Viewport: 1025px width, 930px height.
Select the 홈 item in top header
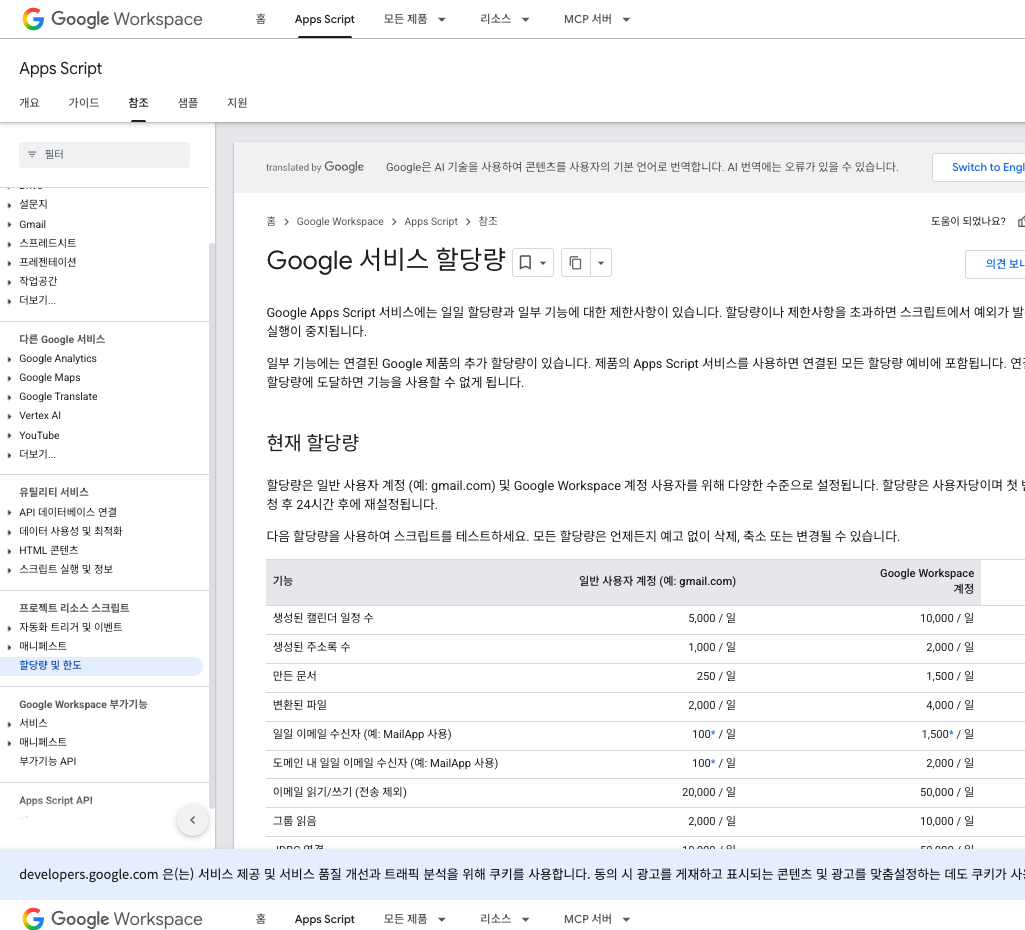coord(260,20)
